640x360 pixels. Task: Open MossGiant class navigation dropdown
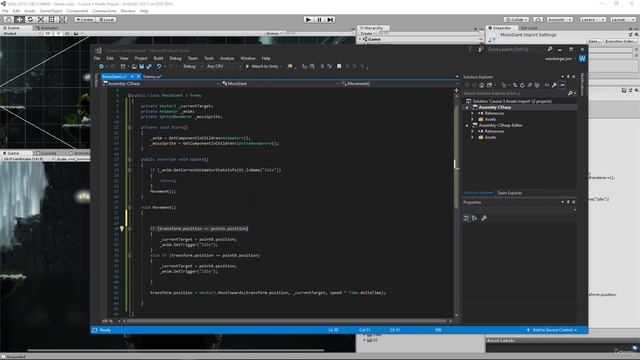point(280,84)
